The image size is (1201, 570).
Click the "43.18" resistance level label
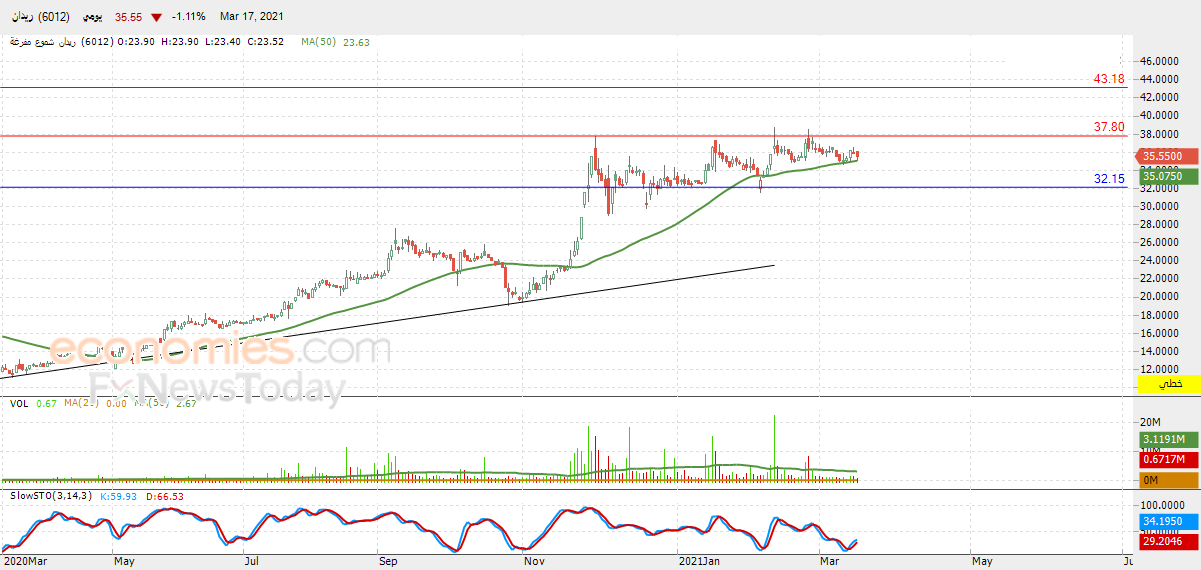coord(1109,78)
